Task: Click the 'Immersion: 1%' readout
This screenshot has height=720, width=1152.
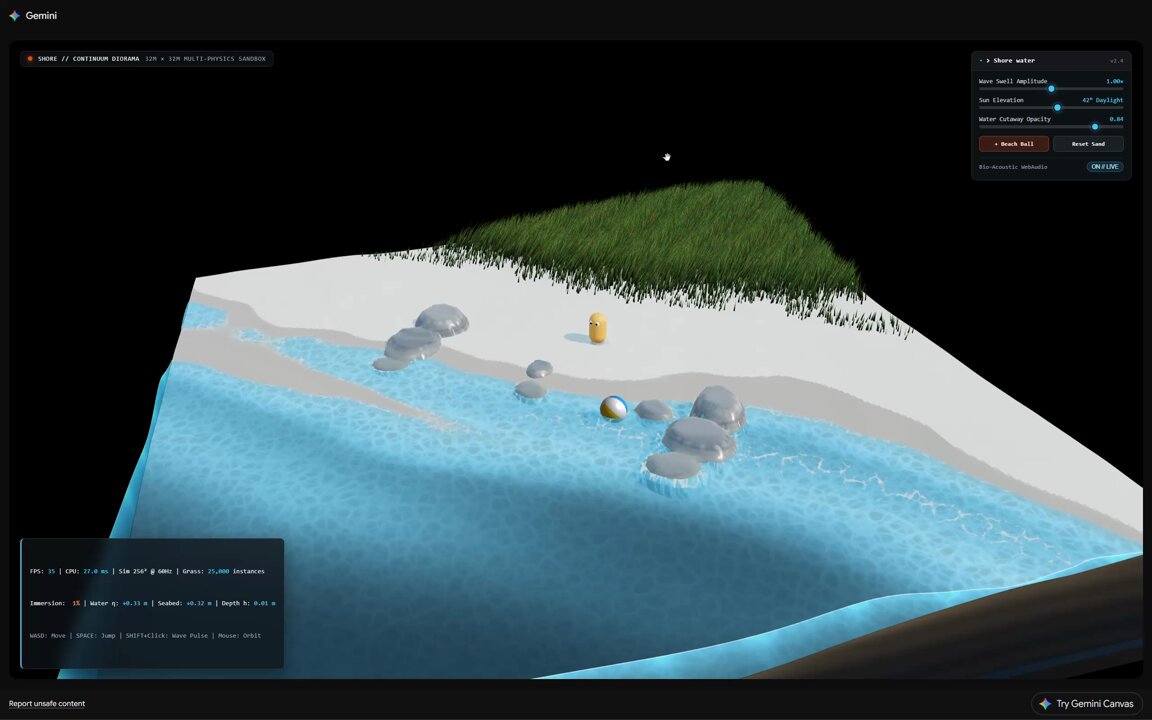Action: coord(55,604)
